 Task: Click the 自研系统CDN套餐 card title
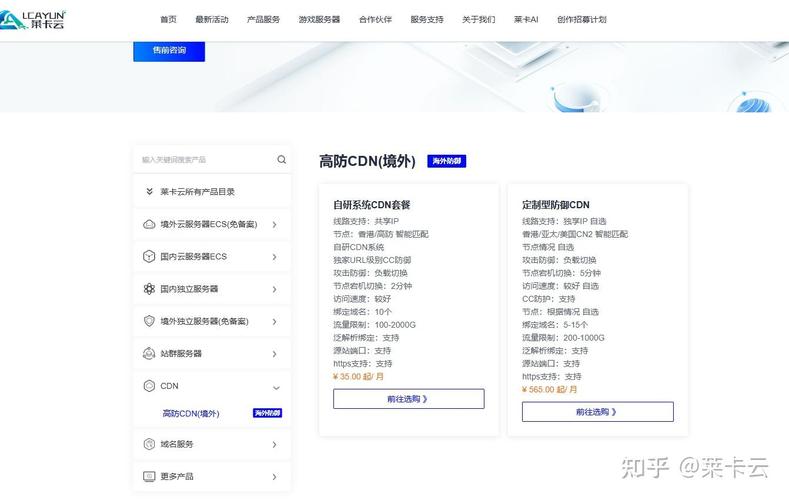372,205
